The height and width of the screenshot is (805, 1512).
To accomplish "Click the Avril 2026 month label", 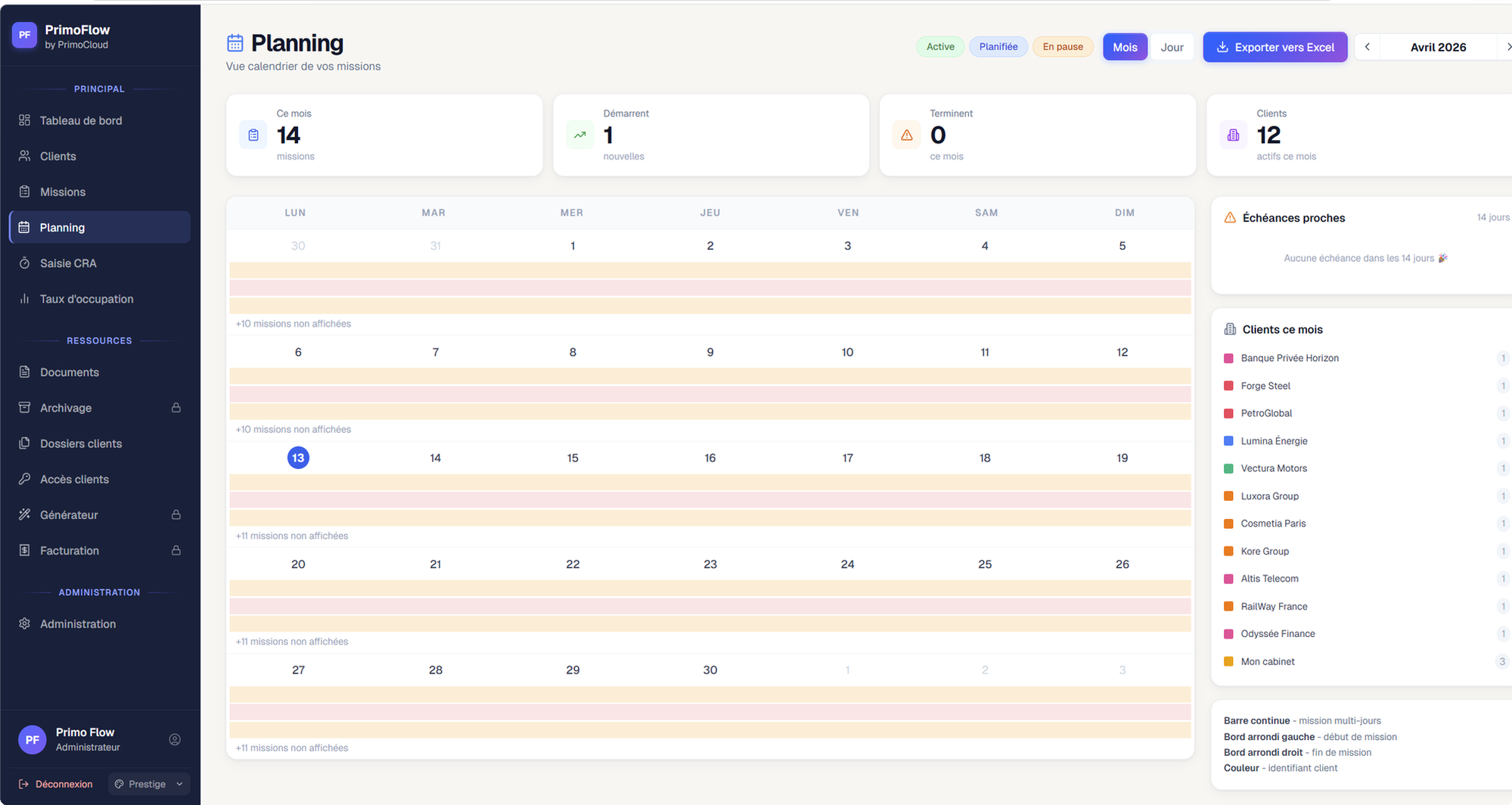I will [x=1438, y=47].
